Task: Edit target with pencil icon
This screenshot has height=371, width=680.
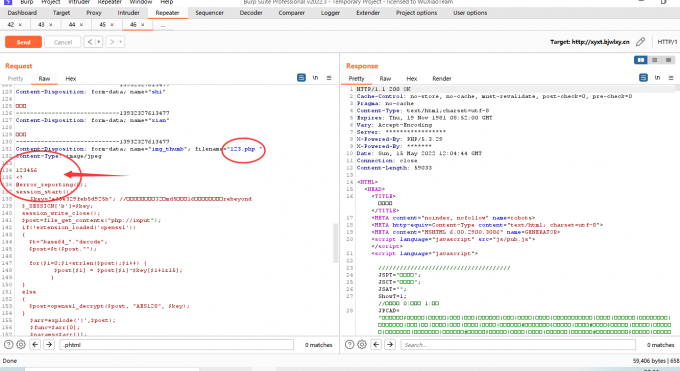Action: tap(641, 42)
